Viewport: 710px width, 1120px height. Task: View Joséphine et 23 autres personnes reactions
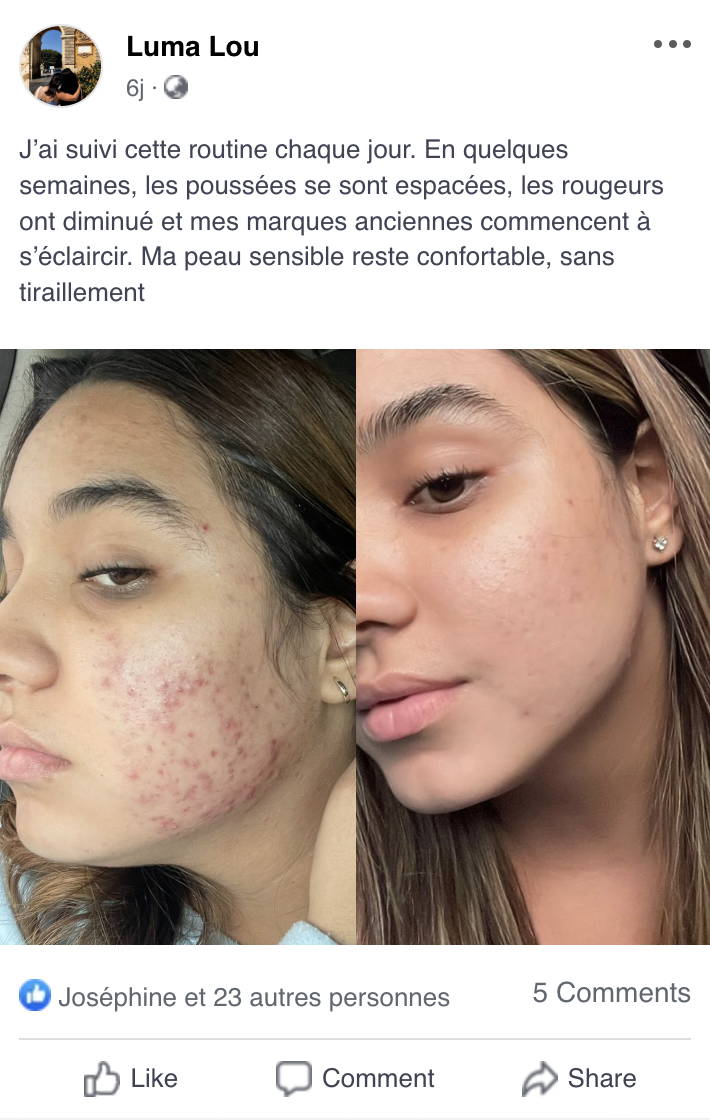coord(254,997)
